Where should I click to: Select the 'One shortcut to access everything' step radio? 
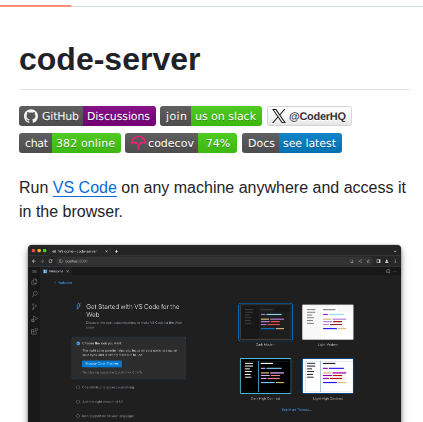click(78, 387)
